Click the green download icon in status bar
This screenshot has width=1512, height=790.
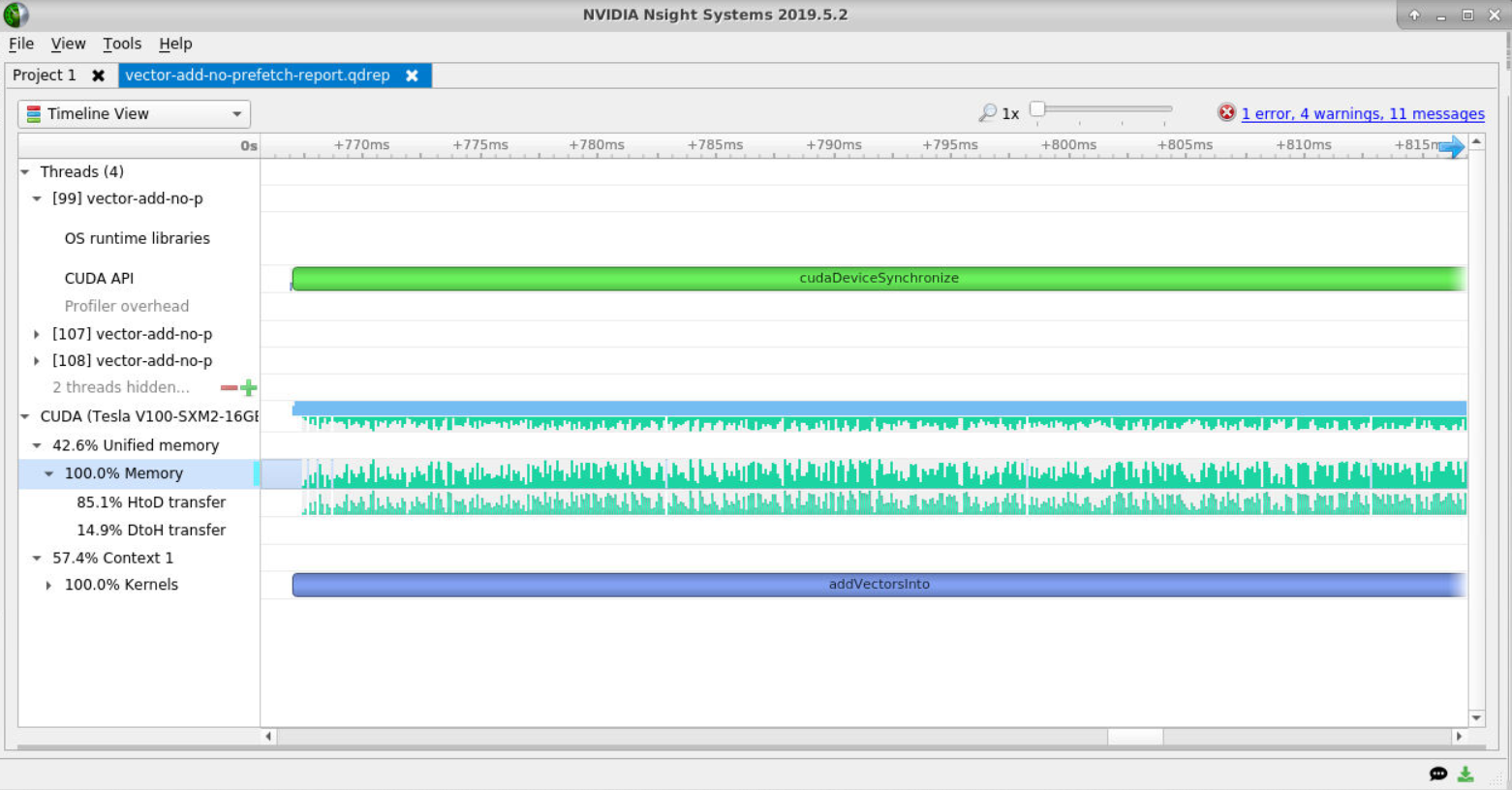coord(1466,774)
